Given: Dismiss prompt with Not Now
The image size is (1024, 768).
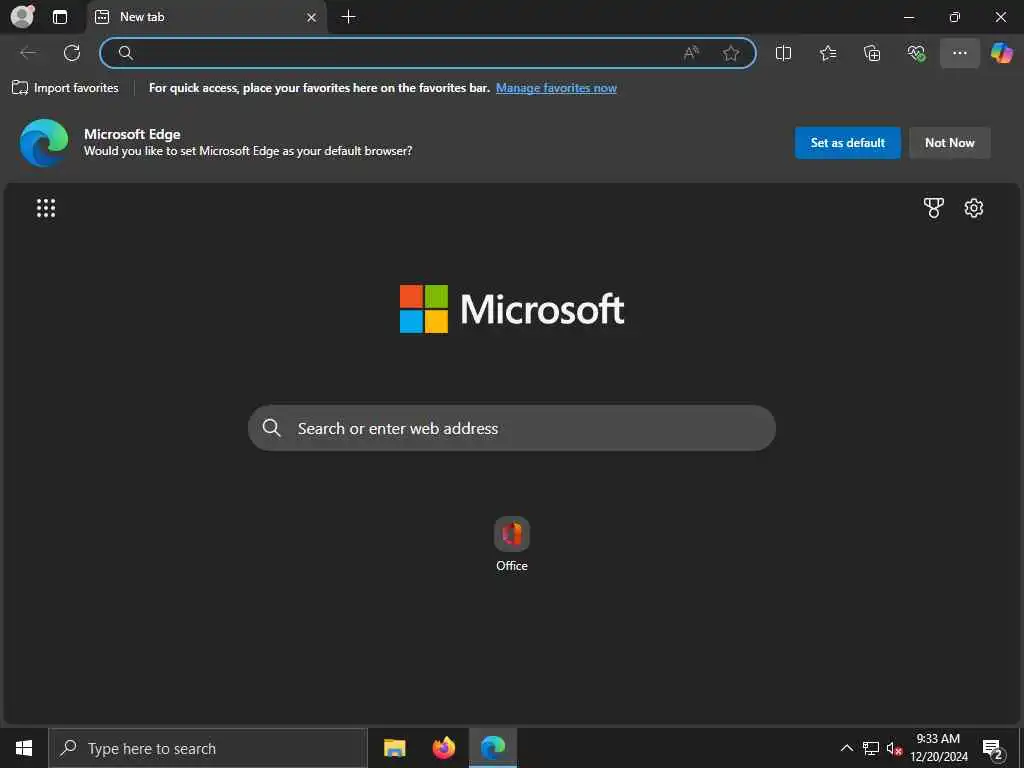Looking at the screenshot, I should click(950, 142).
